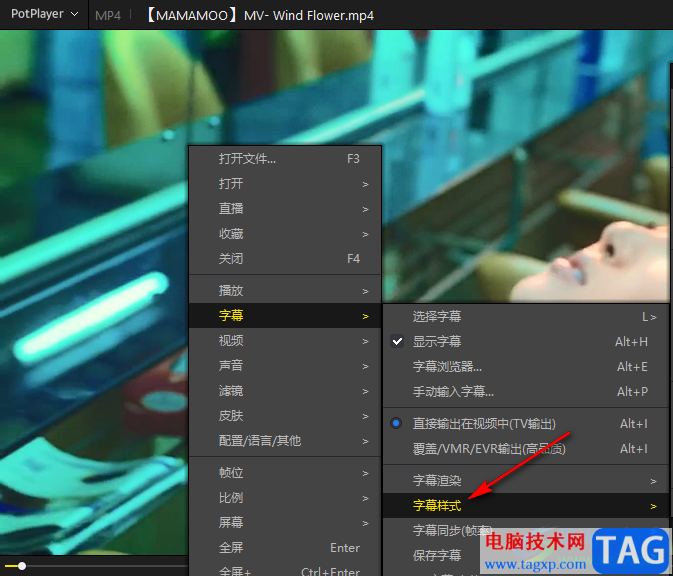This screenshot has width=673, height=576.
Task: Select 覆盖/VMR/EVR输出 radio option
Action: click(526, 449)
